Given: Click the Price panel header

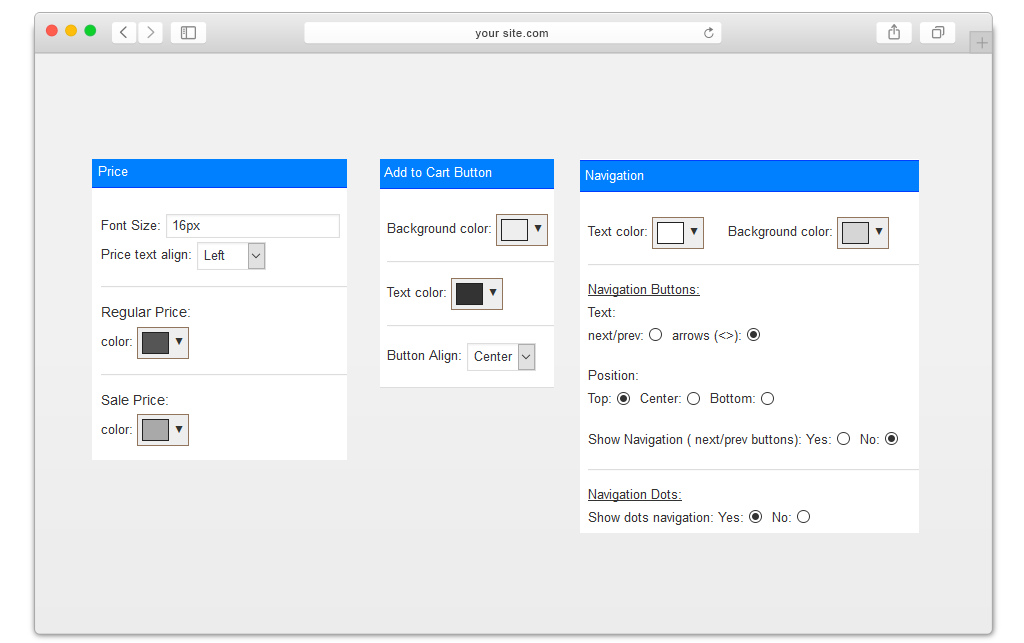Looking at the screenshot, I should [219, 173].
